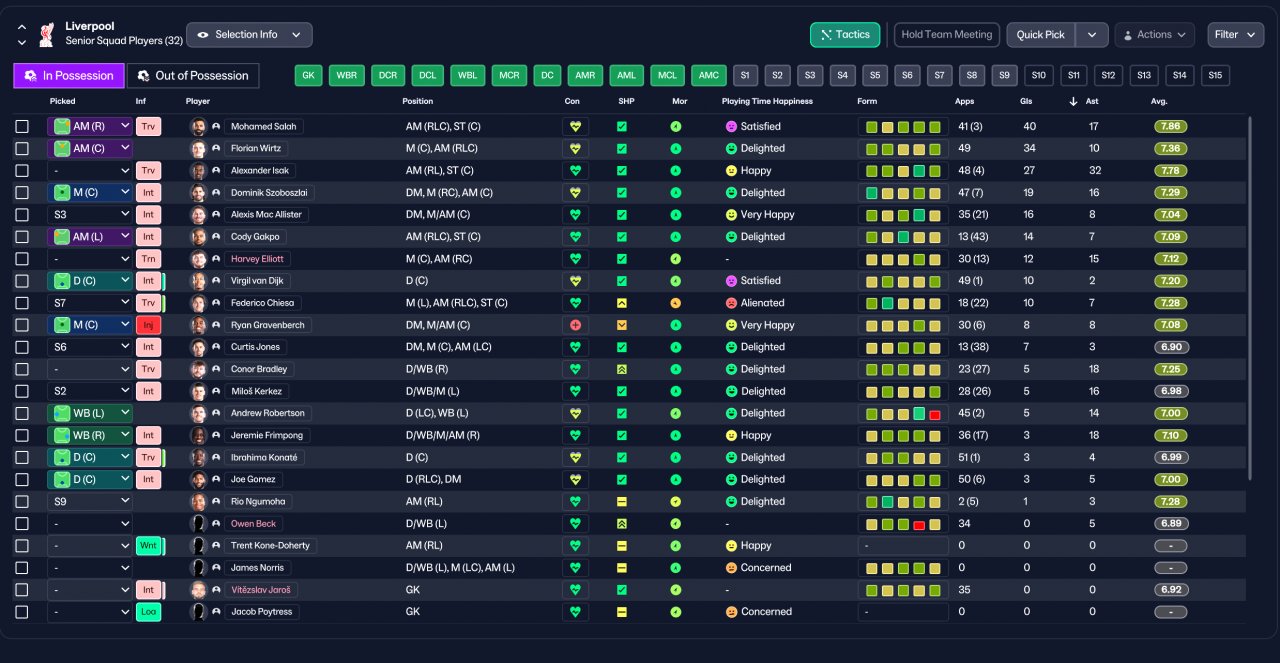This screenshot has width=1280, height=663.
Task: Select the In Possession tab
Action: pos(69,76)
